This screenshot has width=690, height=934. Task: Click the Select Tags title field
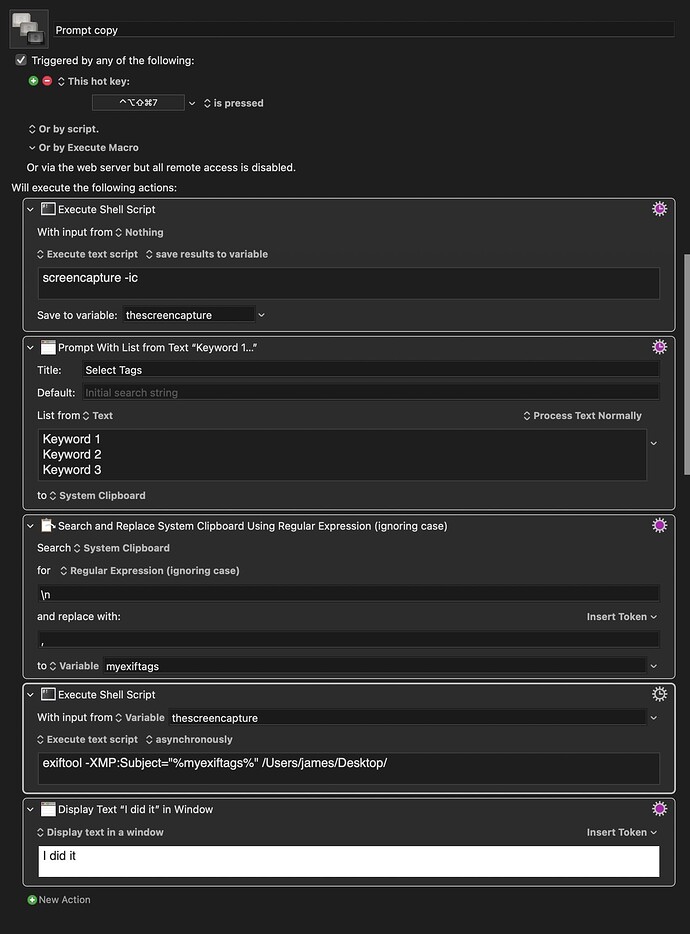(x=371, y=370)
